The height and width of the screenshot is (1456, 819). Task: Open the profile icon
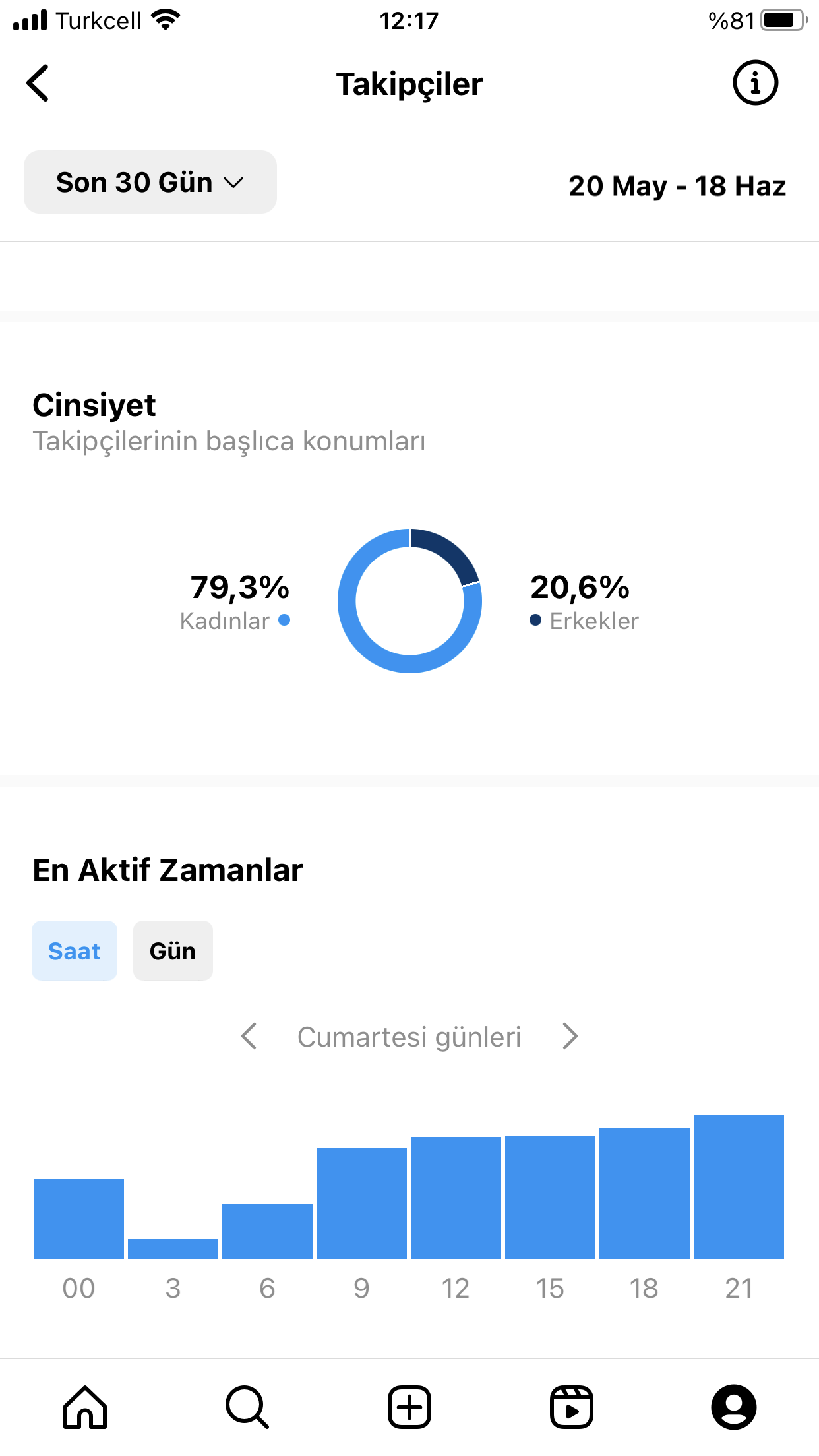coord(734,1407)
